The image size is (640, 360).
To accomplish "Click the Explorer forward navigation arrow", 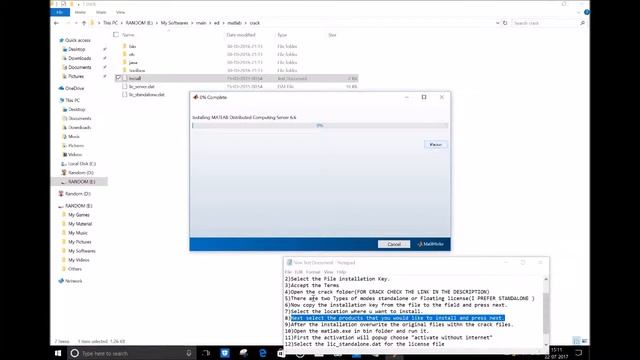I will (x=68, y=23).
